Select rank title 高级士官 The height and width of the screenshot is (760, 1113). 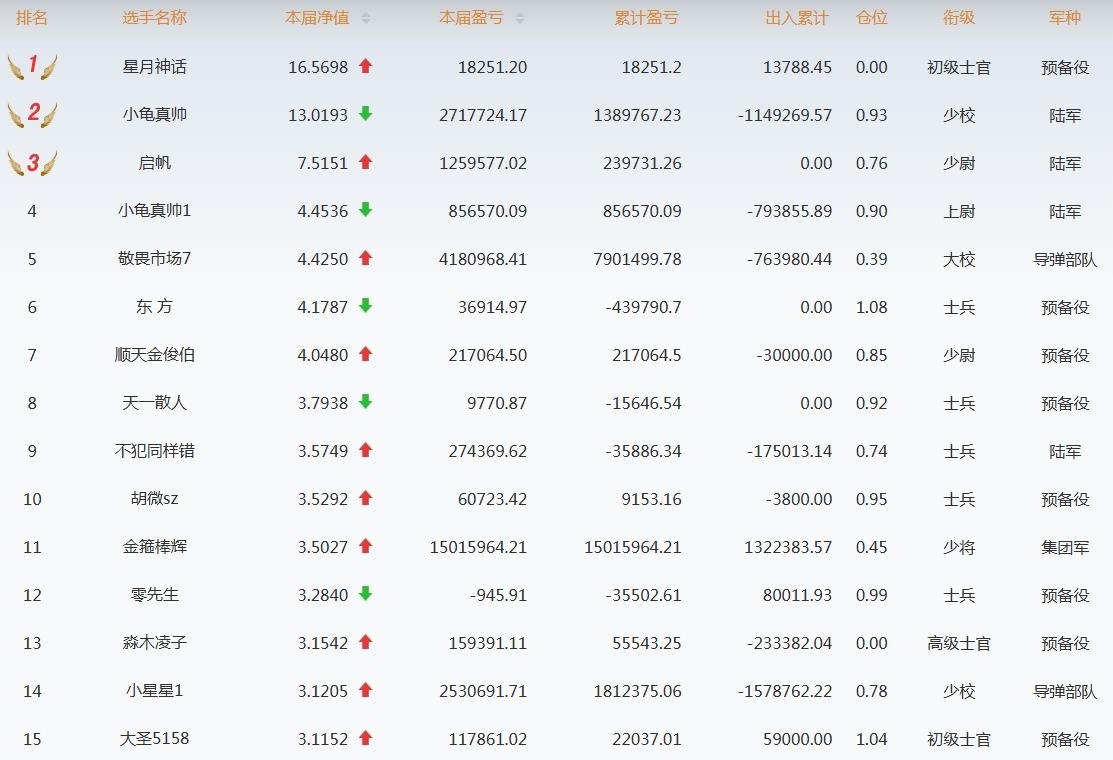958,643
